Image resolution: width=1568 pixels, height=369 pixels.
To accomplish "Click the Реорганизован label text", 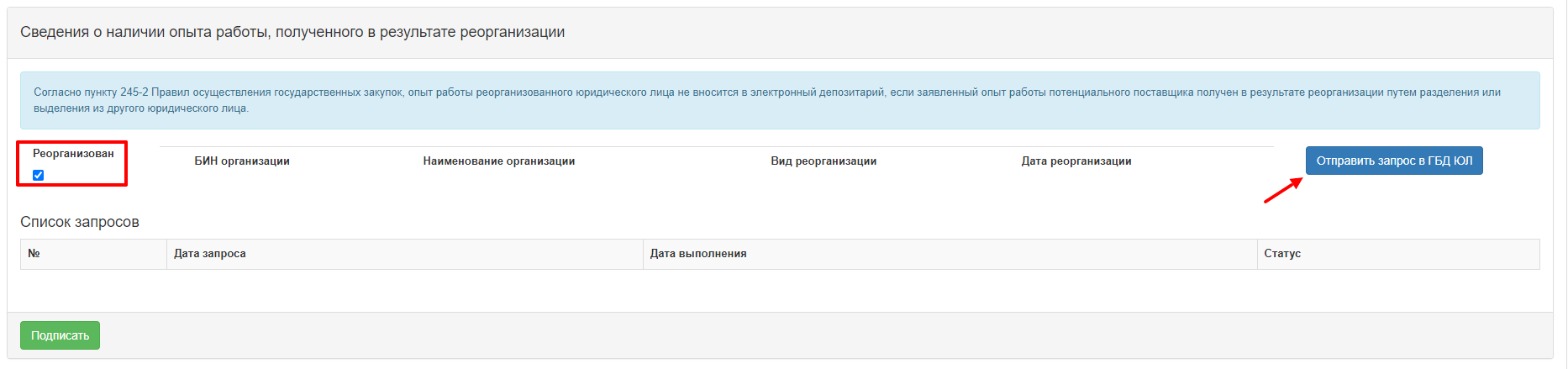I will click(73, 153).
